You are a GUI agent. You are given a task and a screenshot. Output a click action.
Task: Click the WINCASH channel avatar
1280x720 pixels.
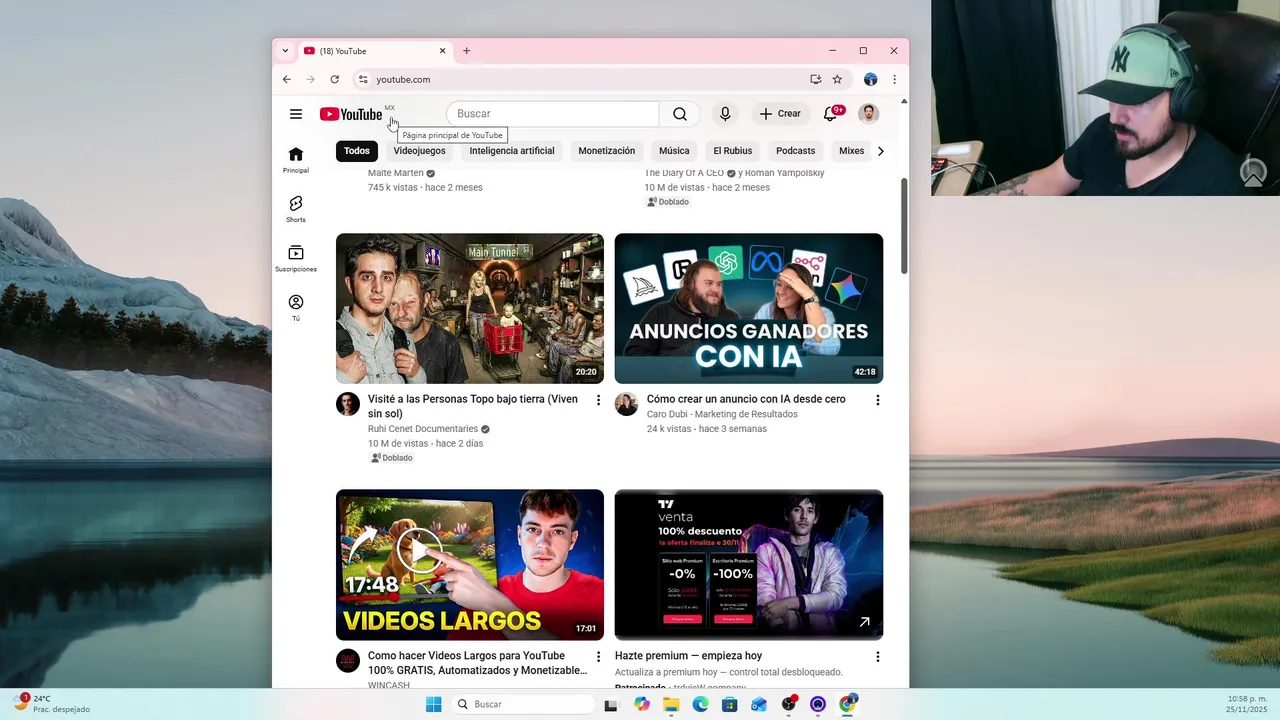[348, 661]
